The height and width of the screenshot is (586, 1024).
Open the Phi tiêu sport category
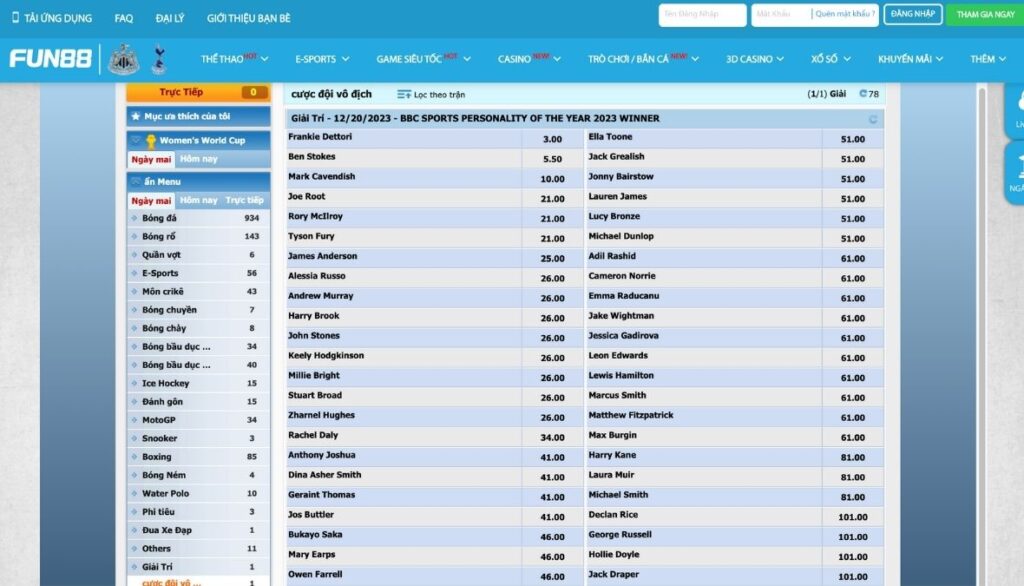pyautogui.click(x=198, y=512)
